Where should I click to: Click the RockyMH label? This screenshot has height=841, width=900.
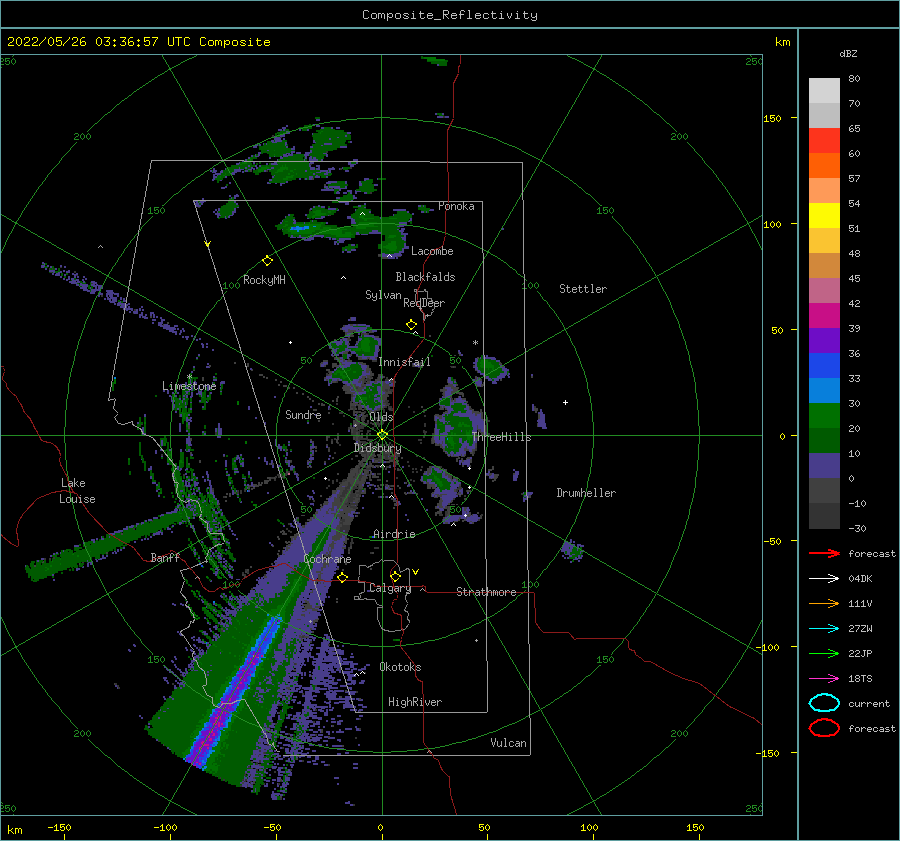coord(264,280)
